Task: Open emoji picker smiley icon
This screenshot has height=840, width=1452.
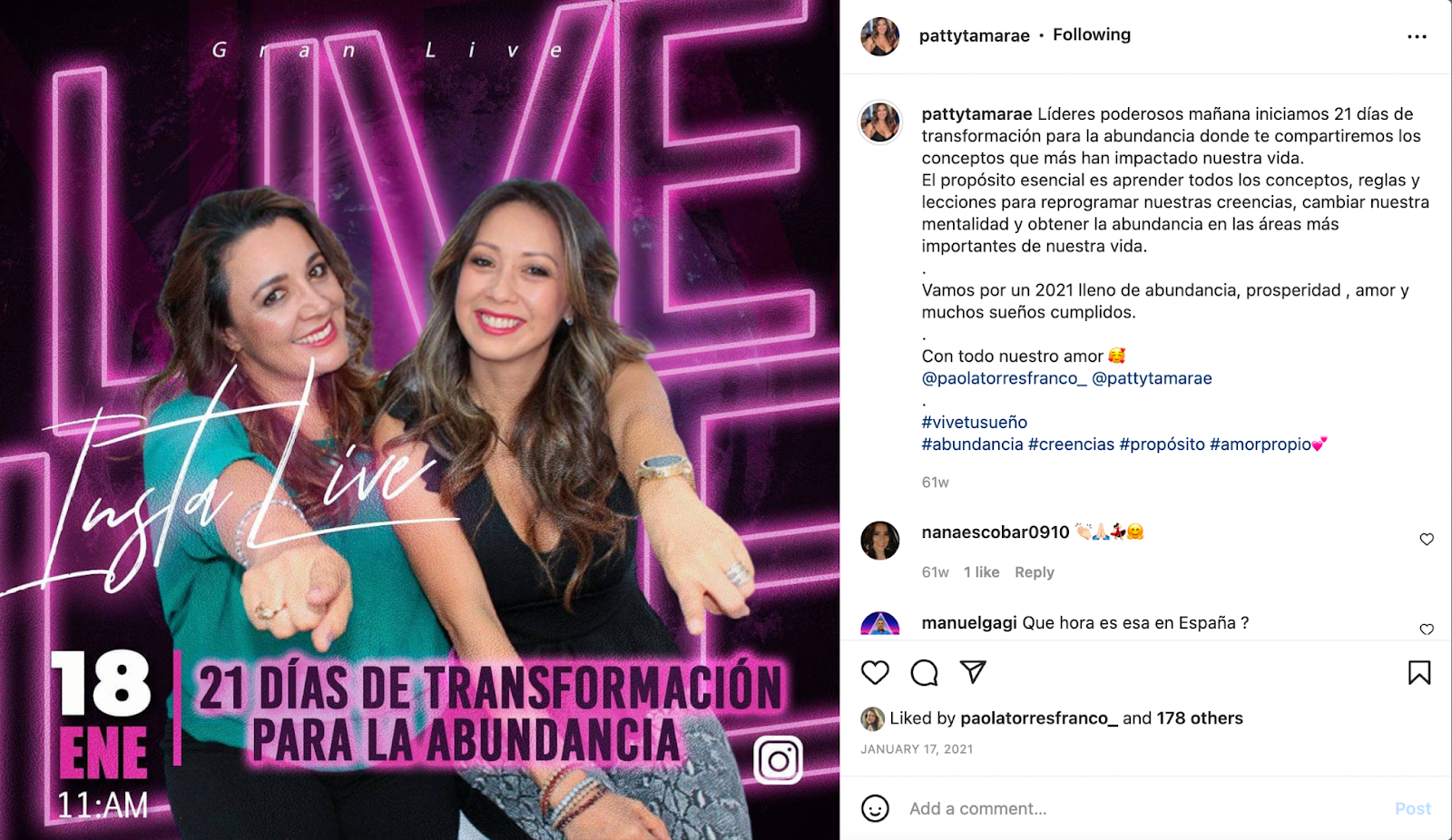Action: [x=875, y=808]
